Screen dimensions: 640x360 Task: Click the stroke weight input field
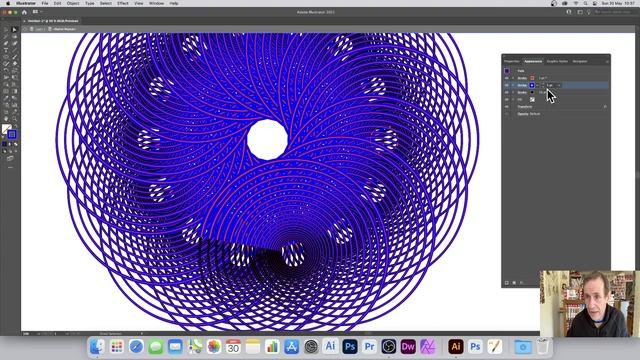[x=550, y=85]
